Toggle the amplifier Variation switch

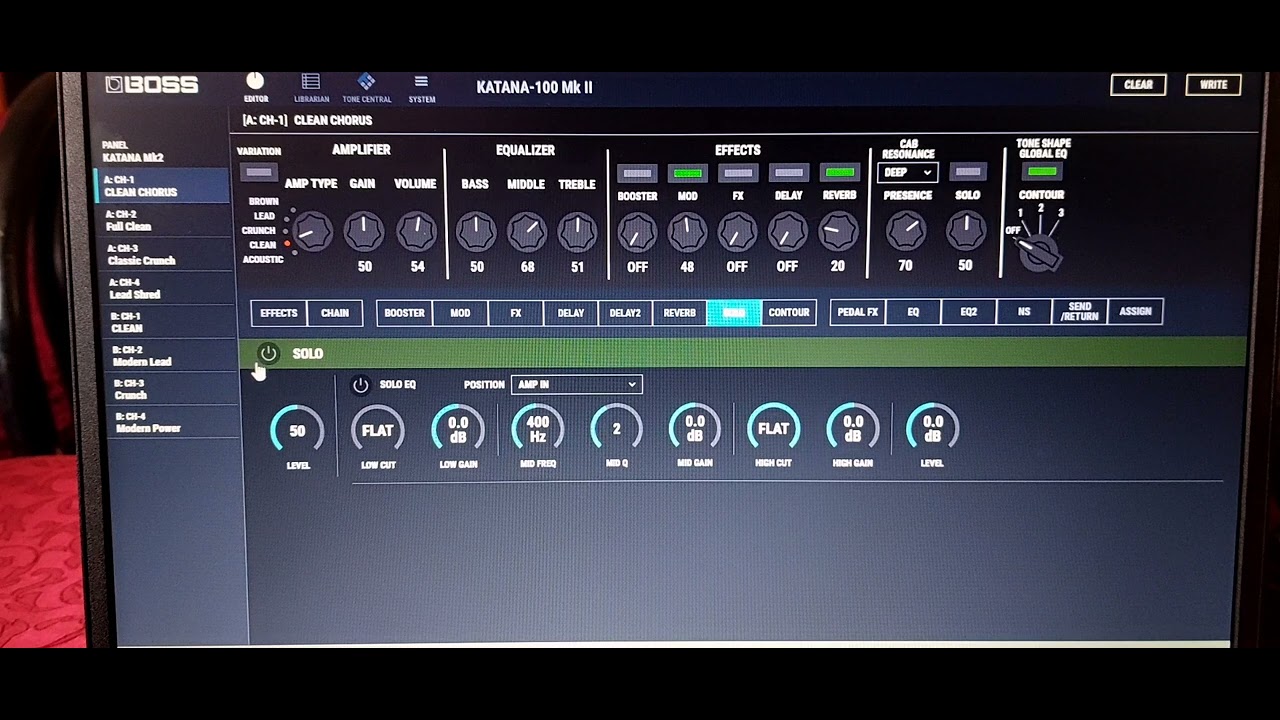point(259,173)
